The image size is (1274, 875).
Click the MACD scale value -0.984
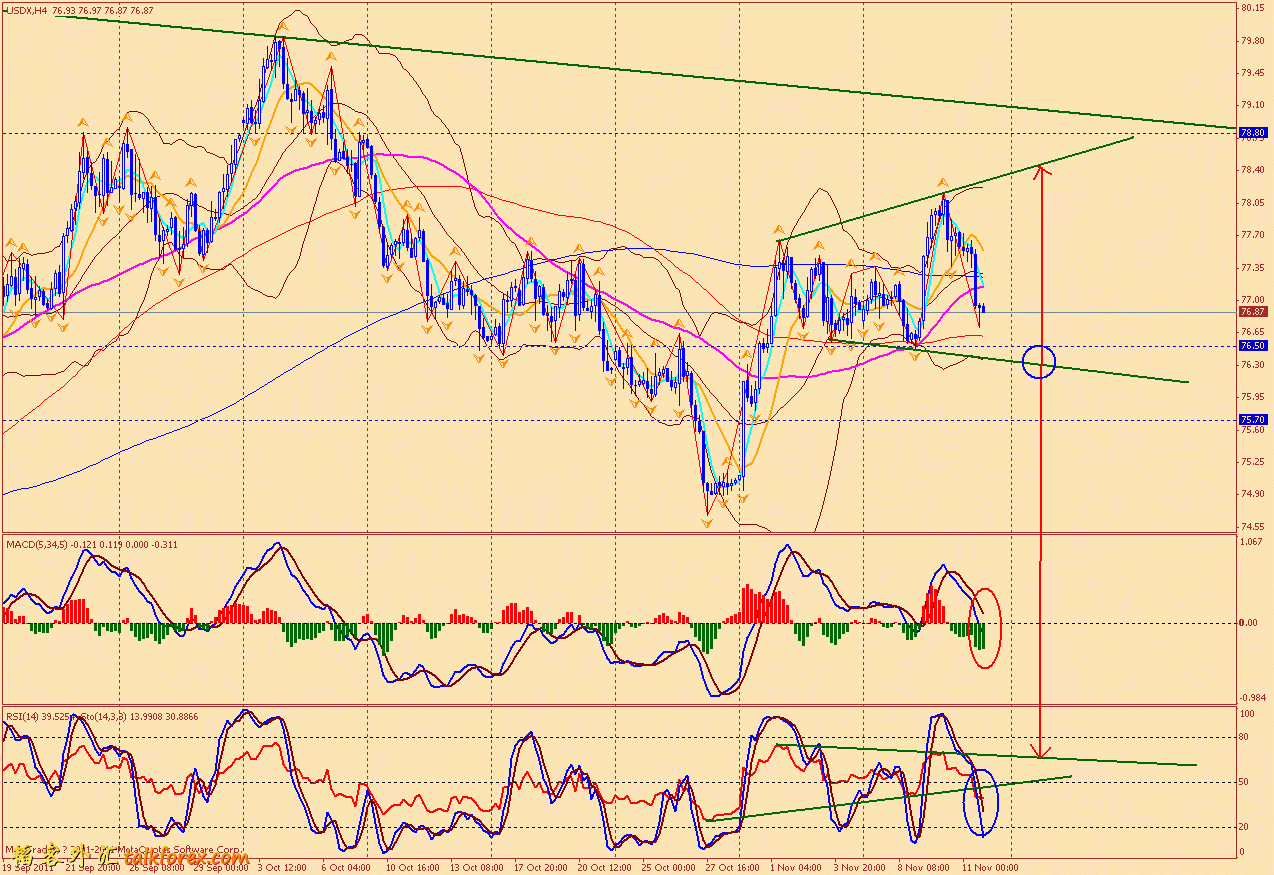1254,697
